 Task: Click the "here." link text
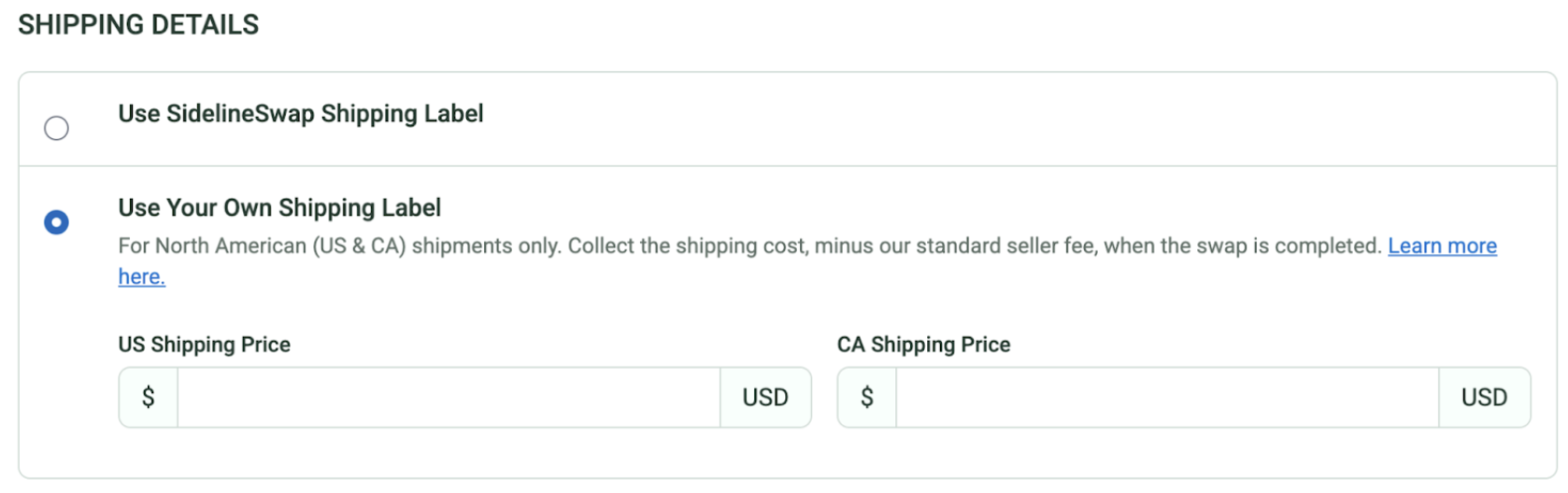click(141, 277)
